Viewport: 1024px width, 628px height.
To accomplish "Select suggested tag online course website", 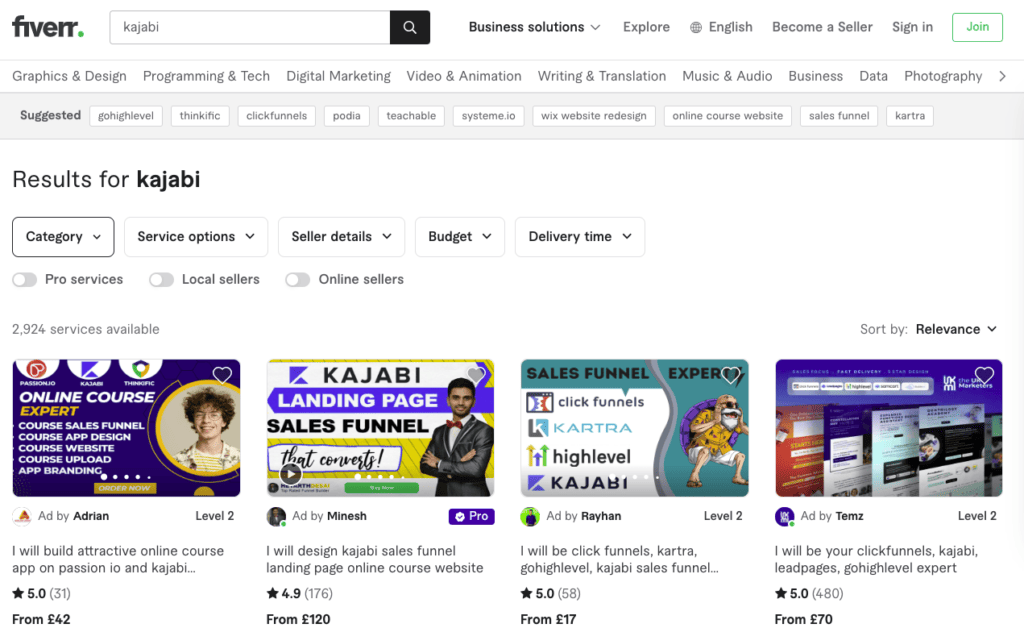I will [728, 116].
